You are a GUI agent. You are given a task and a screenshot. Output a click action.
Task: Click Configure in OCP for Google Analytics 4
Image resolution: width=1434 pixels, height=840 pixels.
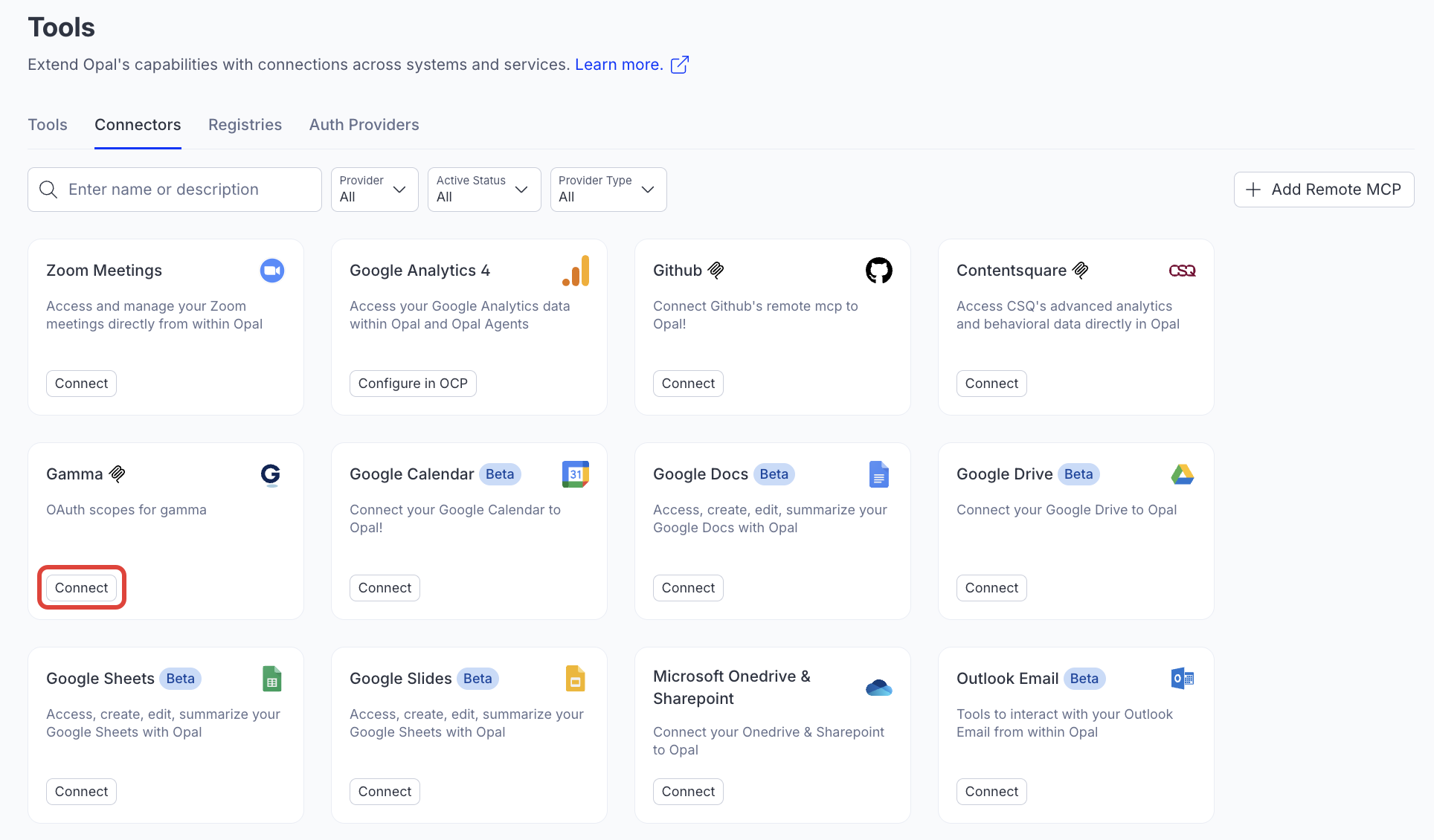click(x=413, y=384)
